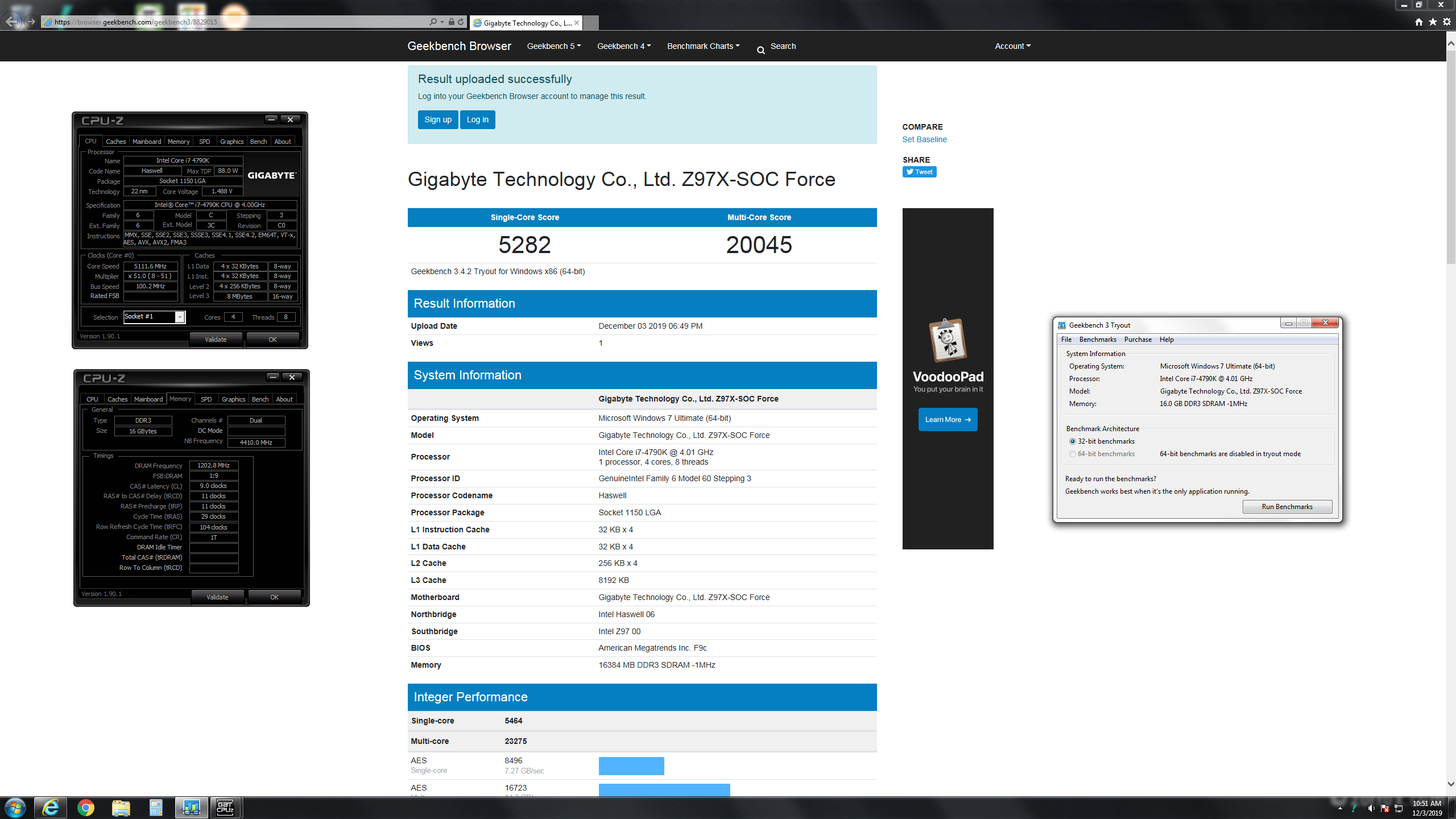Expand the Geekbench 4 navbar dropdown

[624, 46]
